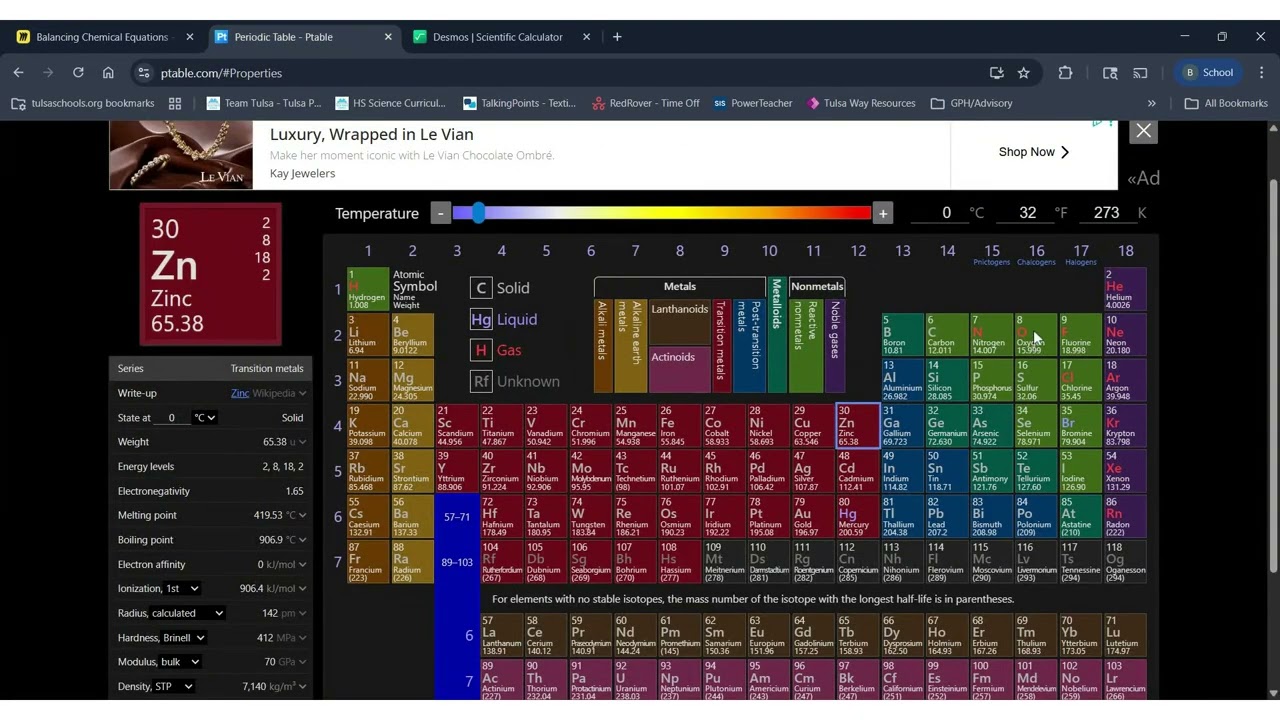Screen dimensions: 1280x720
Task: Open the Luxury Wrapped in Le Vian ad link
Action: coord(372,134)
